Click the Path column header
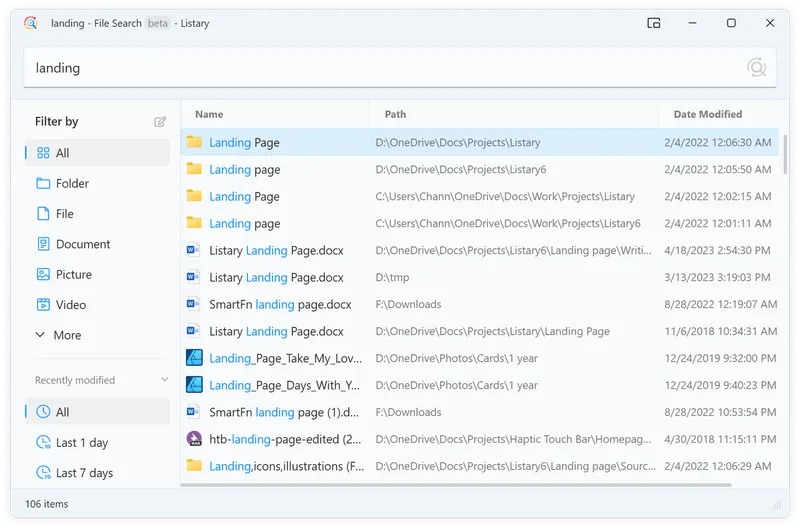Screen dimensions: 800x529 395,114
